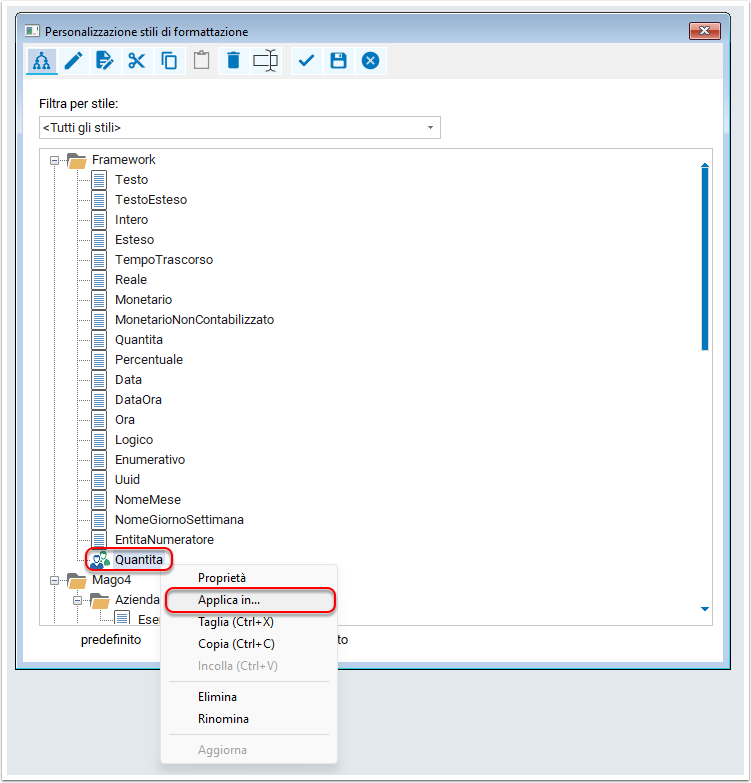The height and width of the screenshot is (783, 751).
Task: Click the predefinito legend label
Action: (x=111, y=640)
